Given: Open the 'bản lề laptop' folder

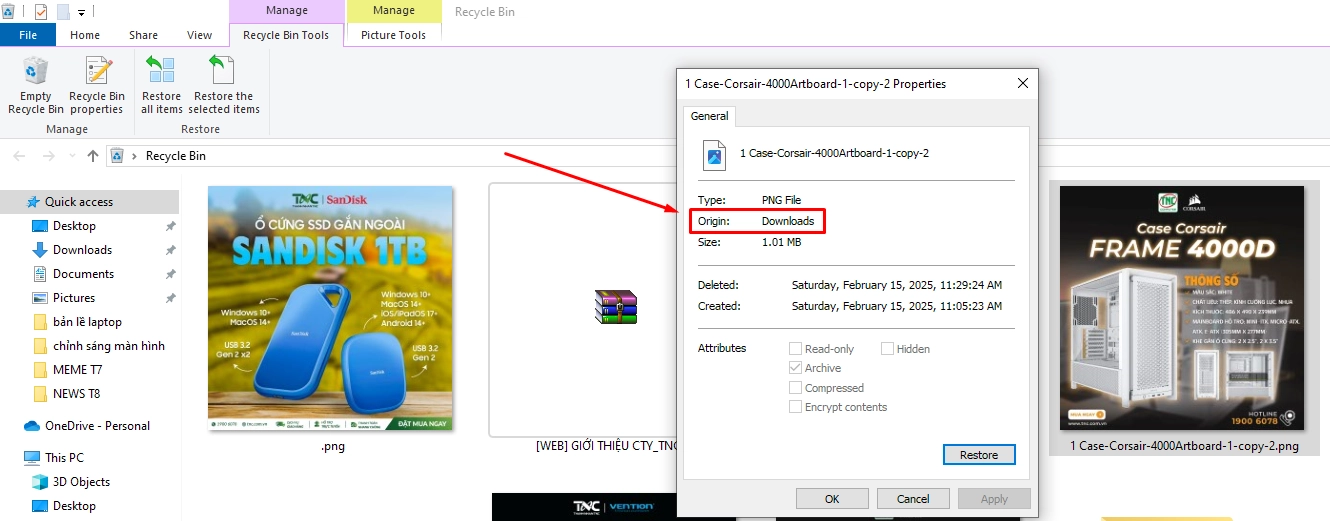Looking at the screenshot, I should coord(87,322).
